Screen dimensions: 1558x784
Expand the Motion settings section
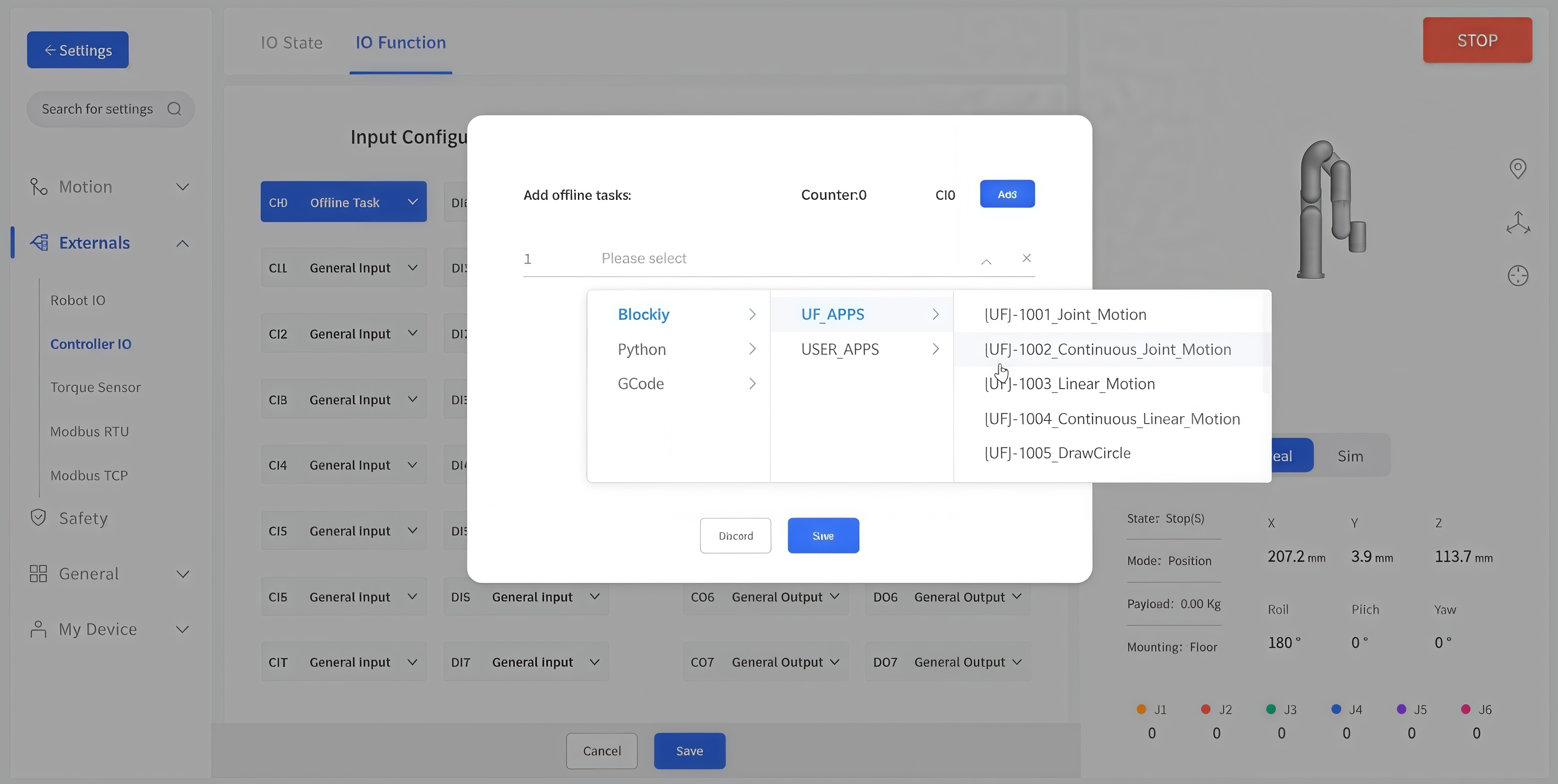pos(182,187)
